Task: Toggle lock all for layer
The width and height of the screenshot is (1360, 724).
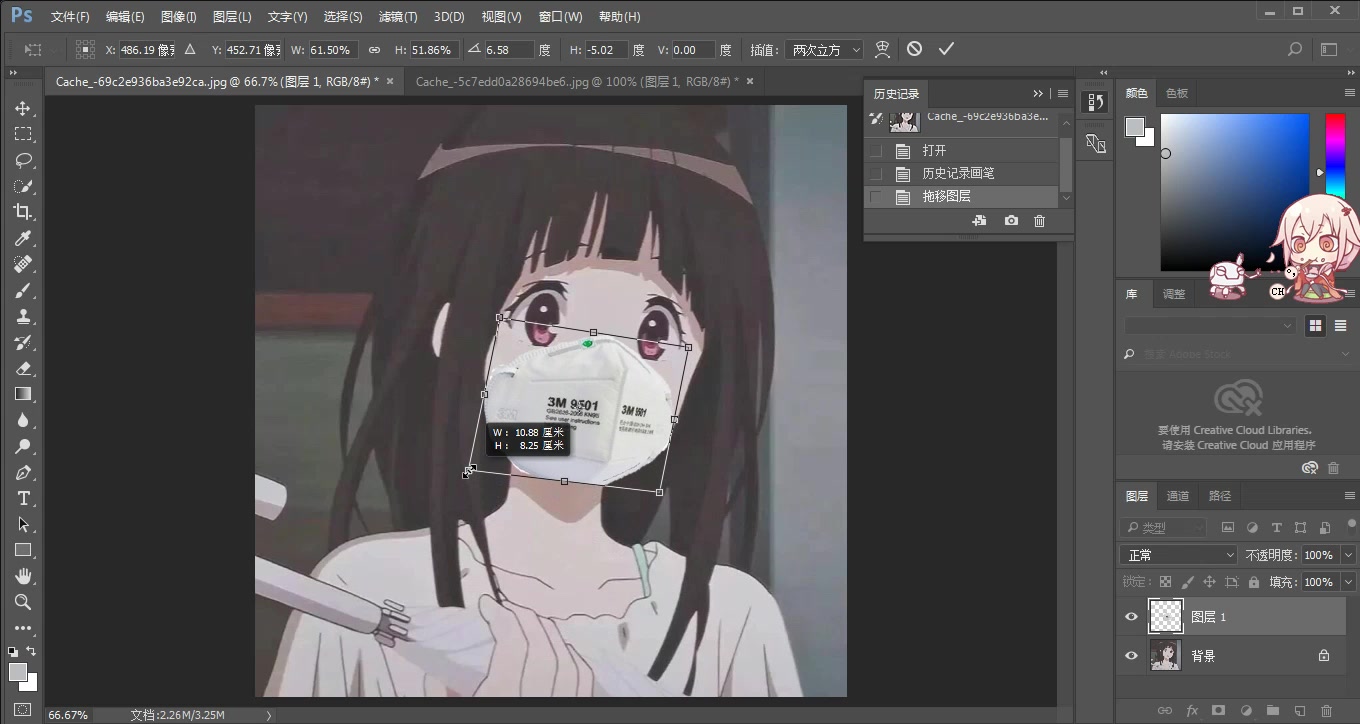Action: point(1253,581)
